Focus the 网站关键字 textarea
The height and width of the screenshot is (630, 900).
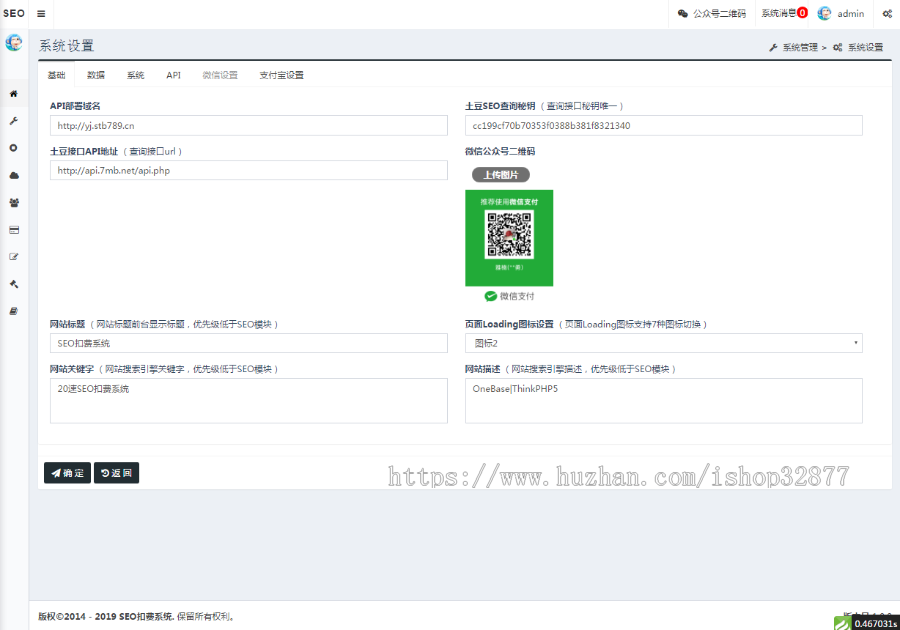(x=249, y=400)
